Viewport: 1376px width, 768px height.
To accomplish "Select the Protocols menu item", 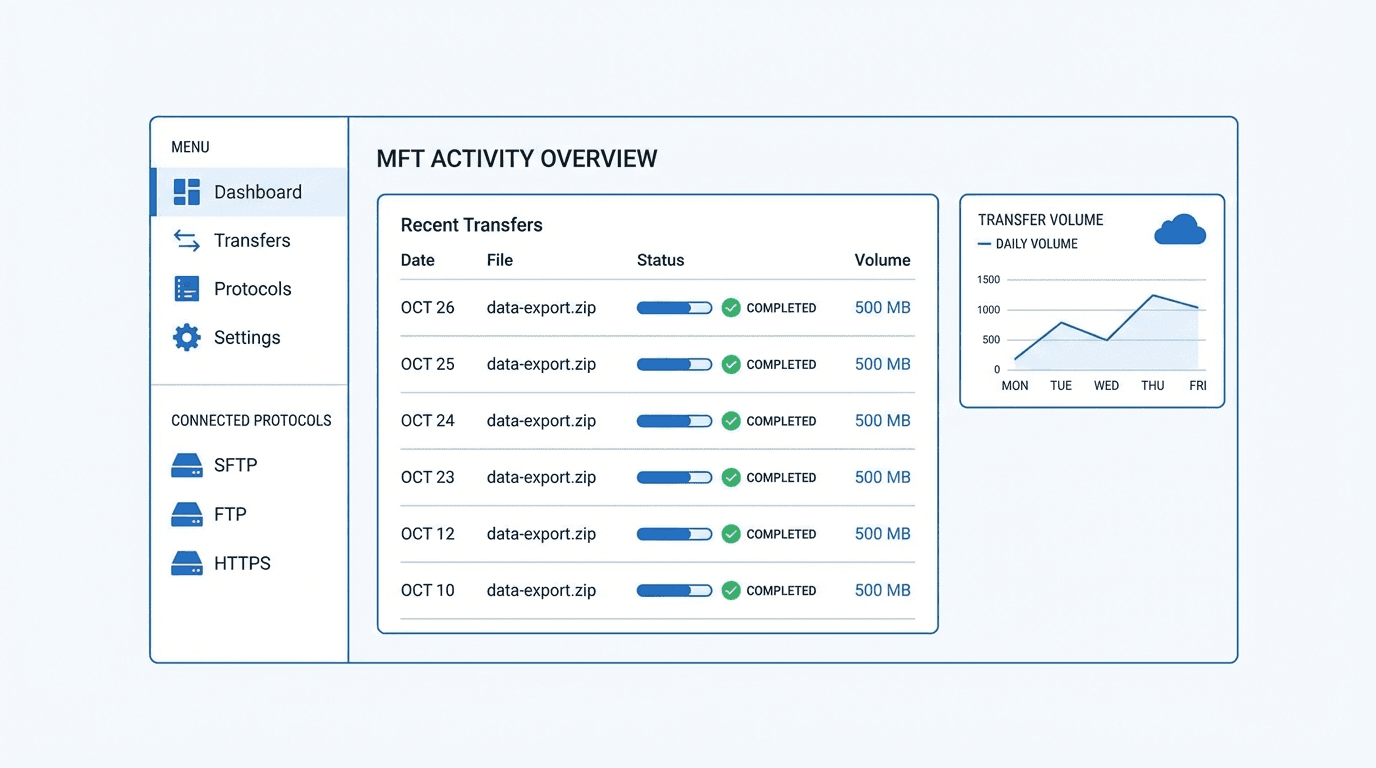I will pyautogui.click(x=252, y=289).
